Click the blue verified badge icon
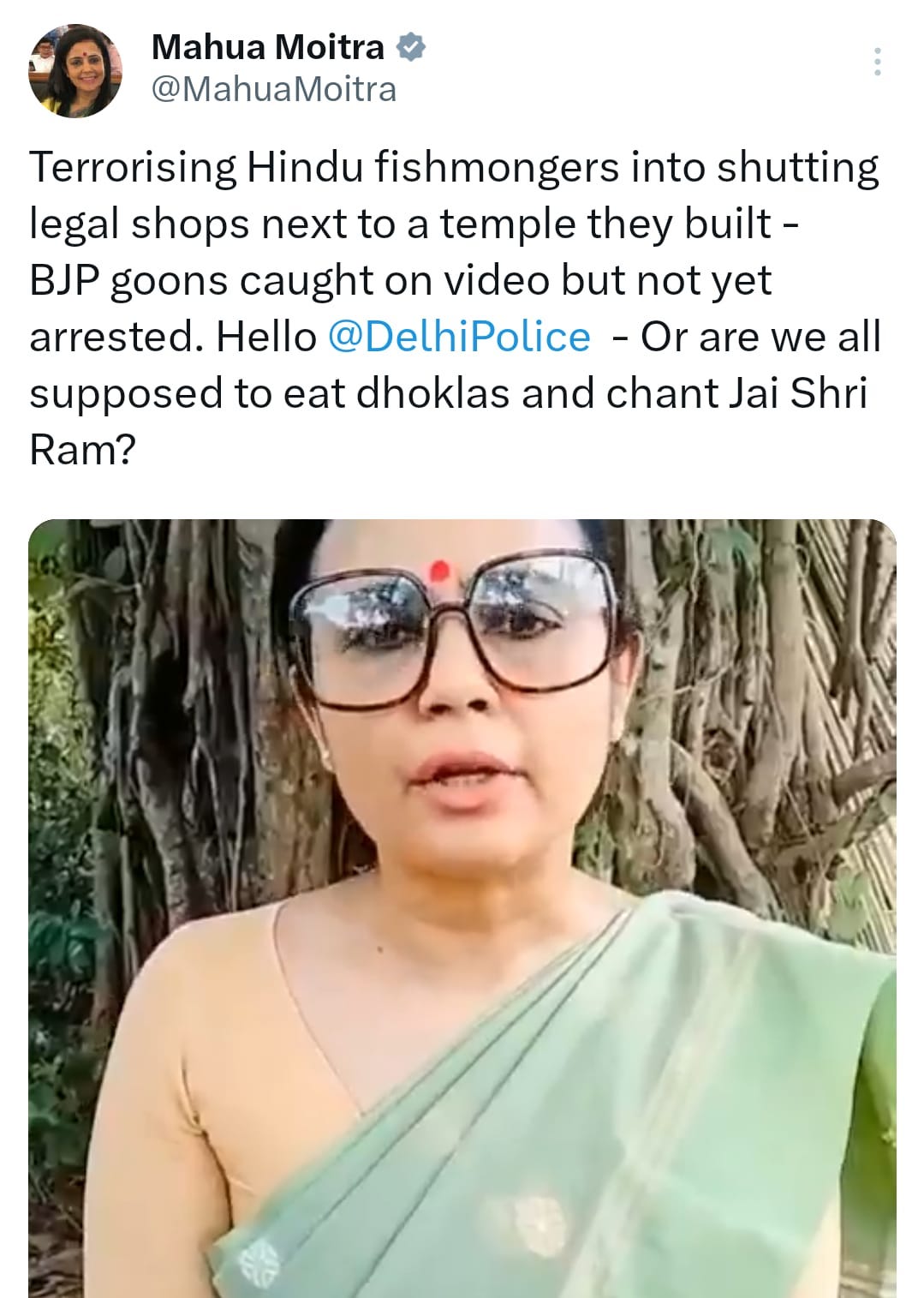Screen dimensions: 924x1298 (410, 47)
